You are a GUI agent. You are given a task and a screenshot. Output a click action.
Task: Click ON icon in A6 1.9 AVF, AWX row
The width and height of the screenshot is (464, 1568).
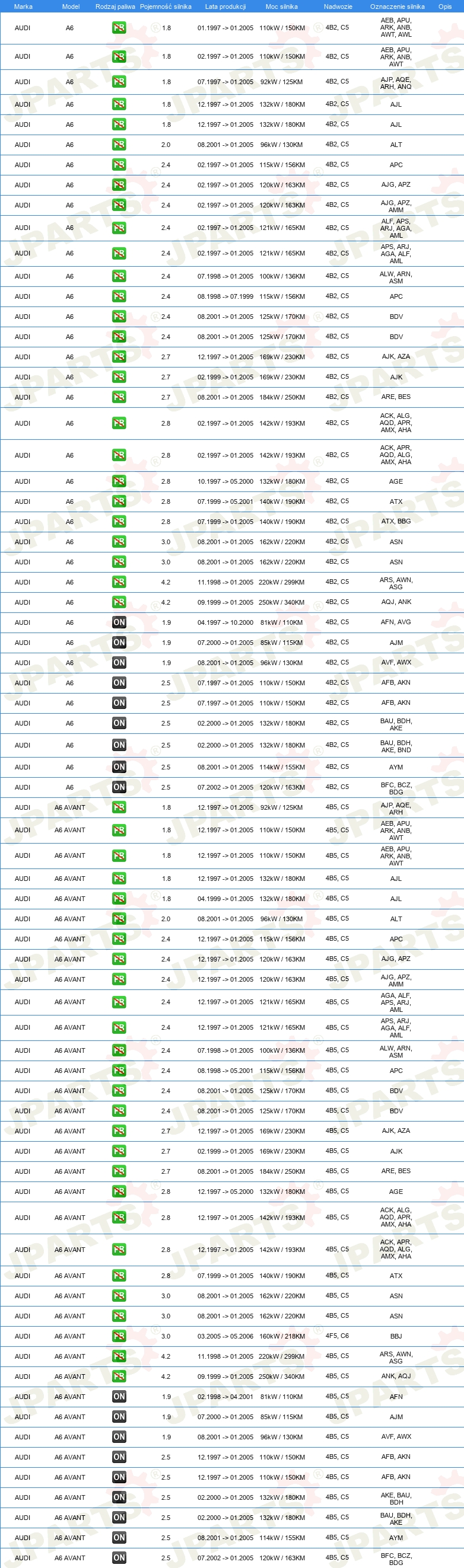tap(119, 662)
